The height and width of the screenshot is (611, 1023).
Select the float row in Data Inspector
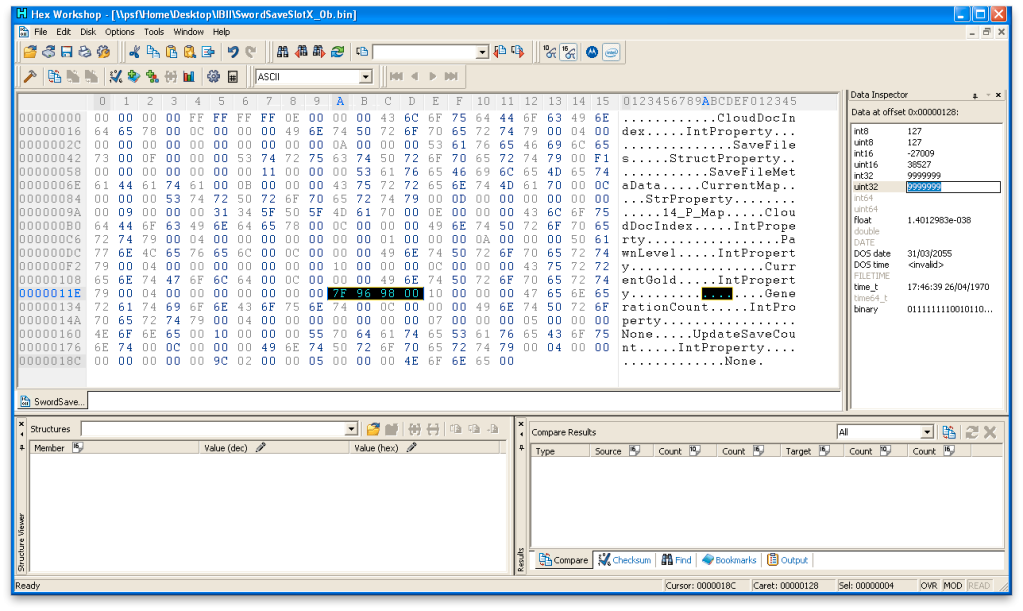tap(925, 220)
